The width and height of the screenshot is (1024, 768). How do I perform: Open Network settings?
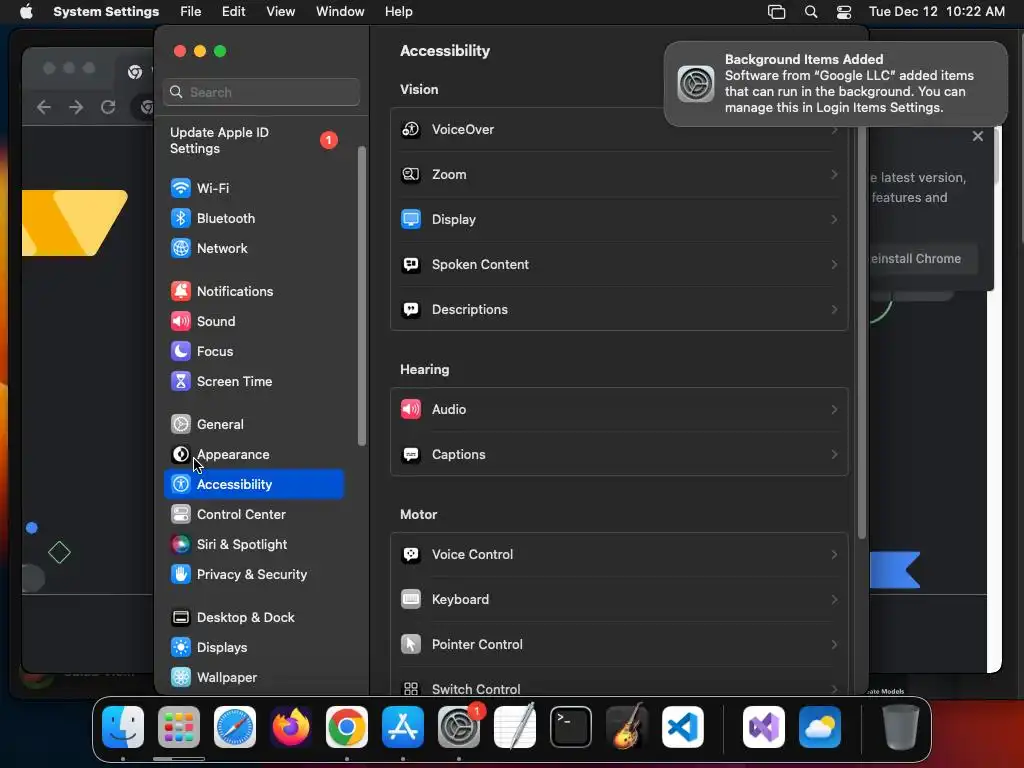253,248
